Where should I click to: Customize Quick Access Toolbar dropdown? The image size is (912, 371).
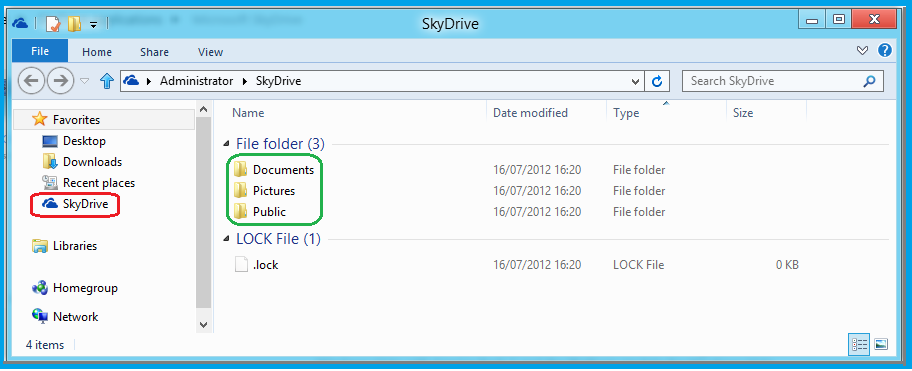tap(93, 24)
